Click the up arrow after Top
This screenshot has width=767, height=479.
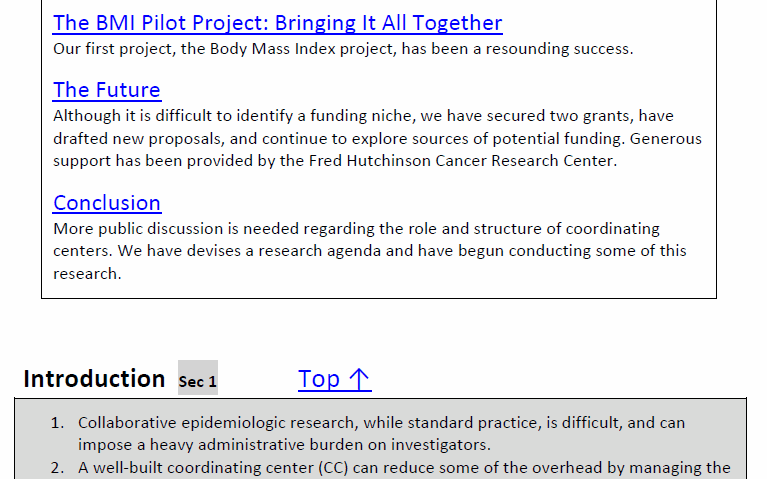[x=360, y=380]
